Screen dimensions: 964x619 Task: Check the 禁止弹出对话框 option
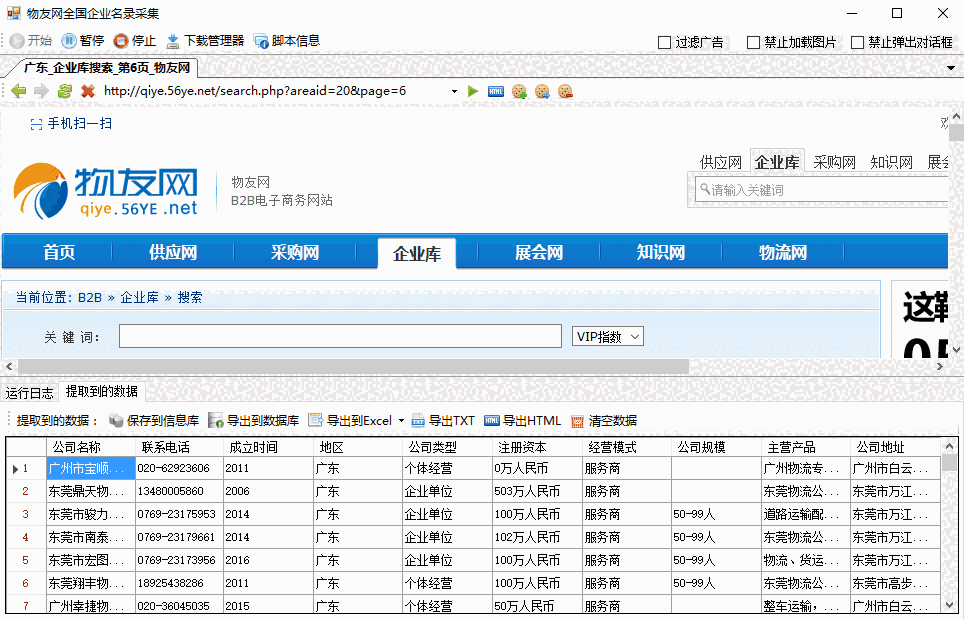coord(857,42)
